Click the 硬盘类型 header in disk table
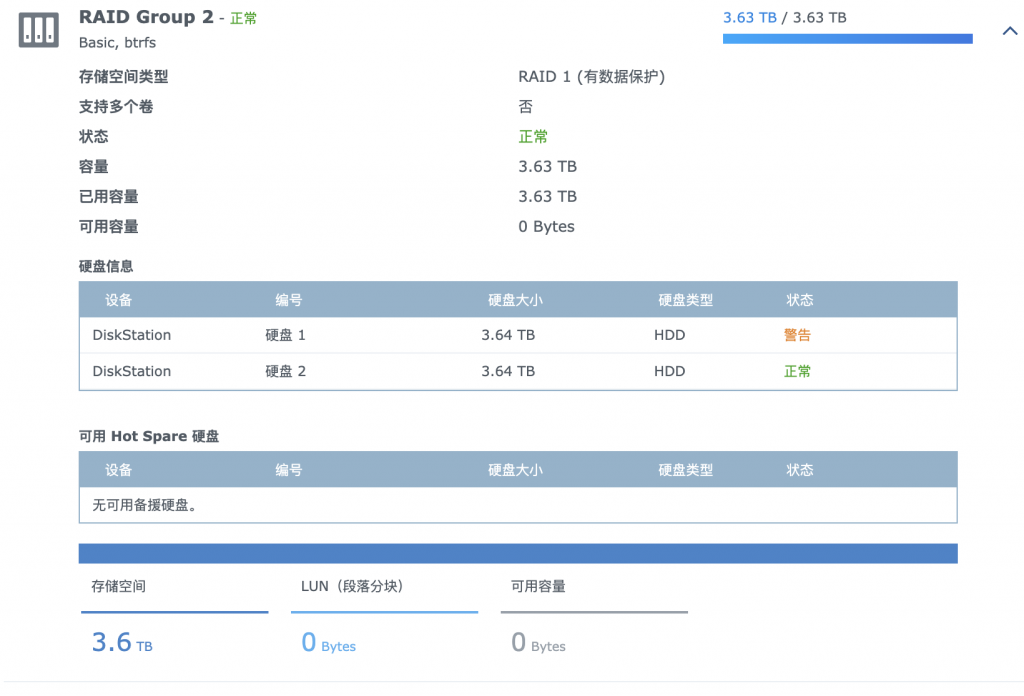The width and height of the screenshot is (1024, 696). [685, 300]
